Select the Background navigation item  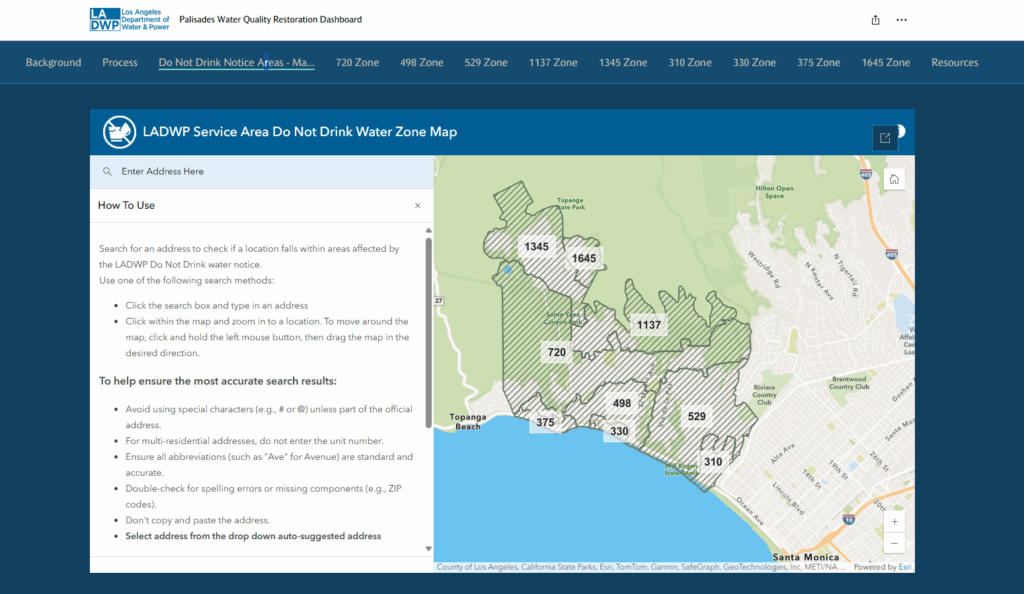click(x=53, y=62)
